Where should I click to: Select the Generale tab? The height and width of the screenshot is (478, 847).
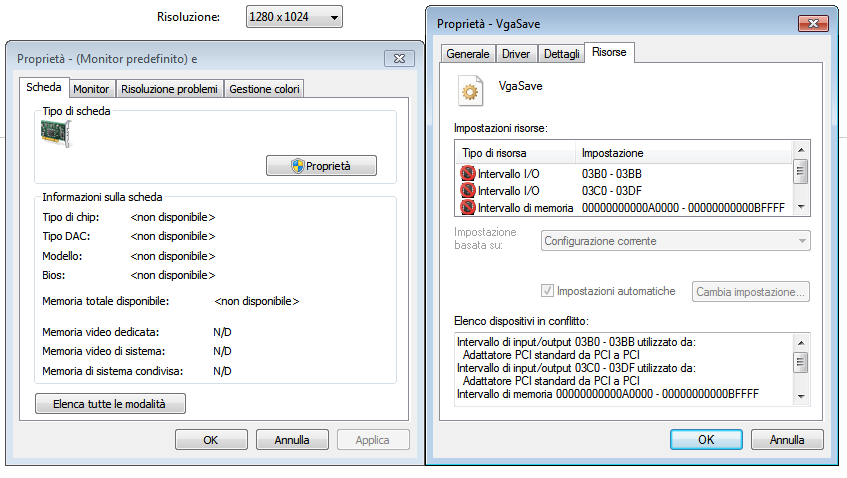click(468, 54)
